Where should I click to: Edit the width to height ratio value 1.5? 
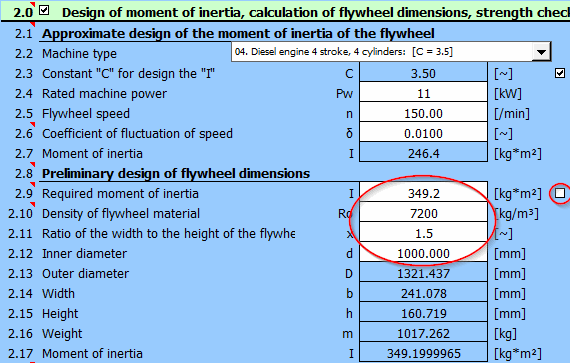424,234
